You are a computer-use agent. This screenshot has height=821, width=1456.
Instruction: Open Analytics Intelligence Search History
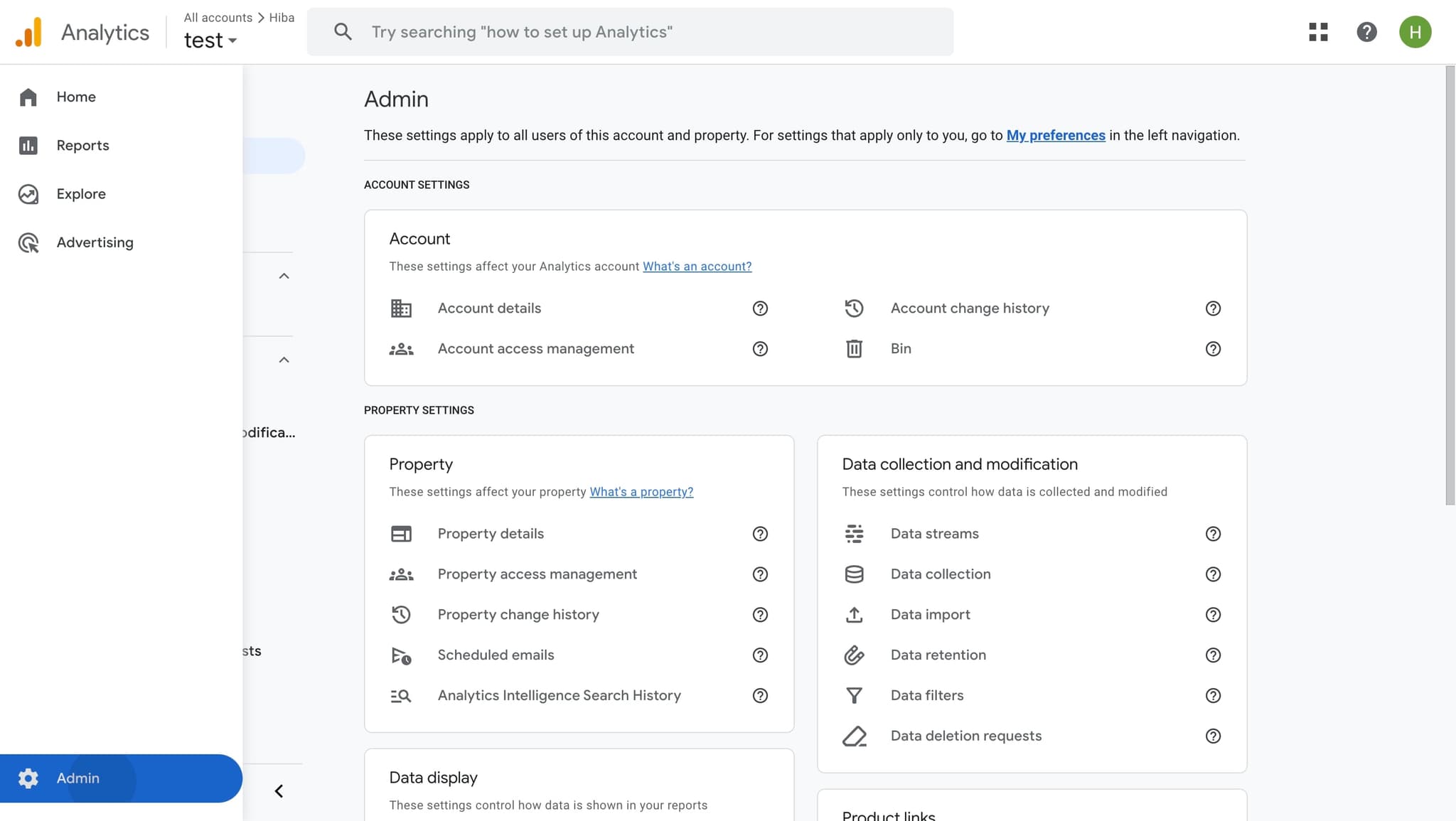(559, 695)
